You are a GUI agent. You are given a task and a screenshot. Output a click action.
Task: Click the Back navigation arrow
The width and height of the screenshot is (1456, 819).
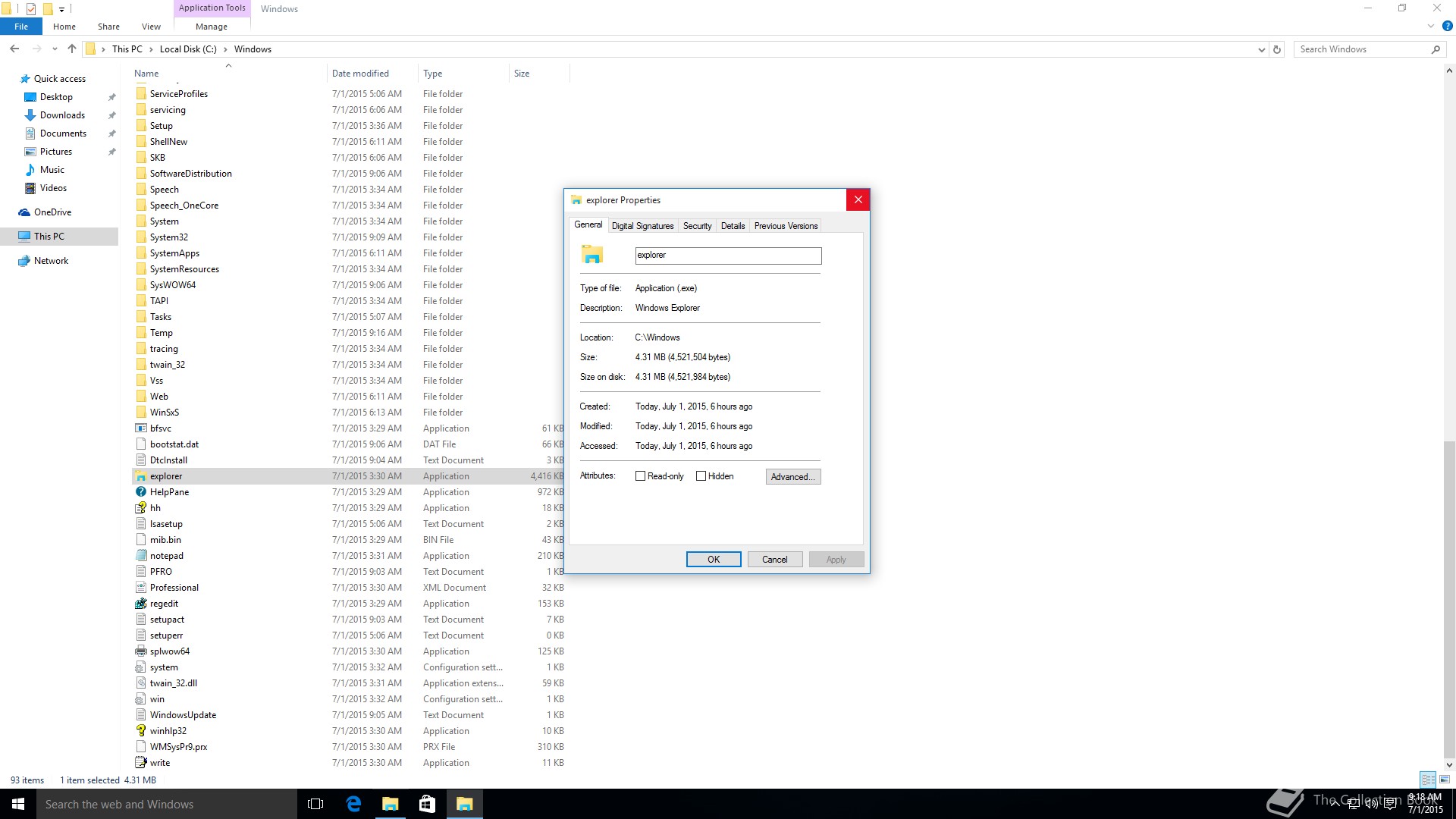pos(14,49)
